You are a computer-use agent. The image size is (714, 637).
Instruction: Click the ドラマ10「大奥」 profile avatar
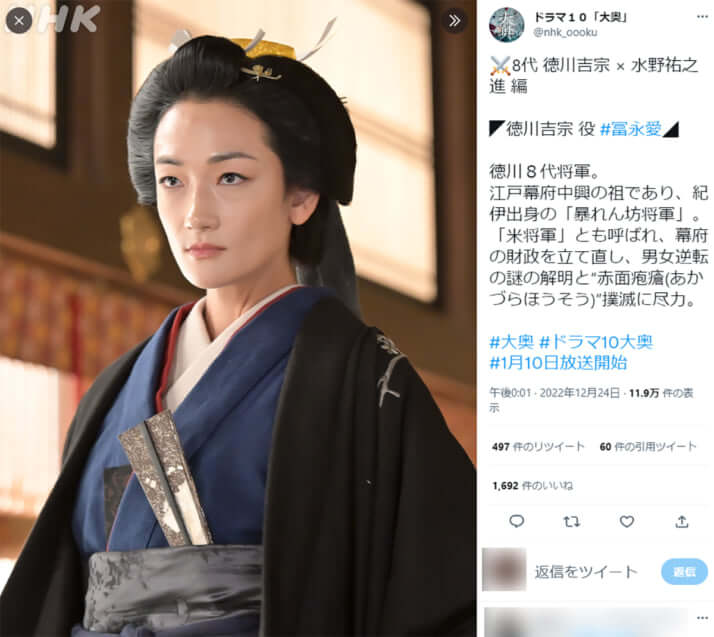click(x=506, y=24)
